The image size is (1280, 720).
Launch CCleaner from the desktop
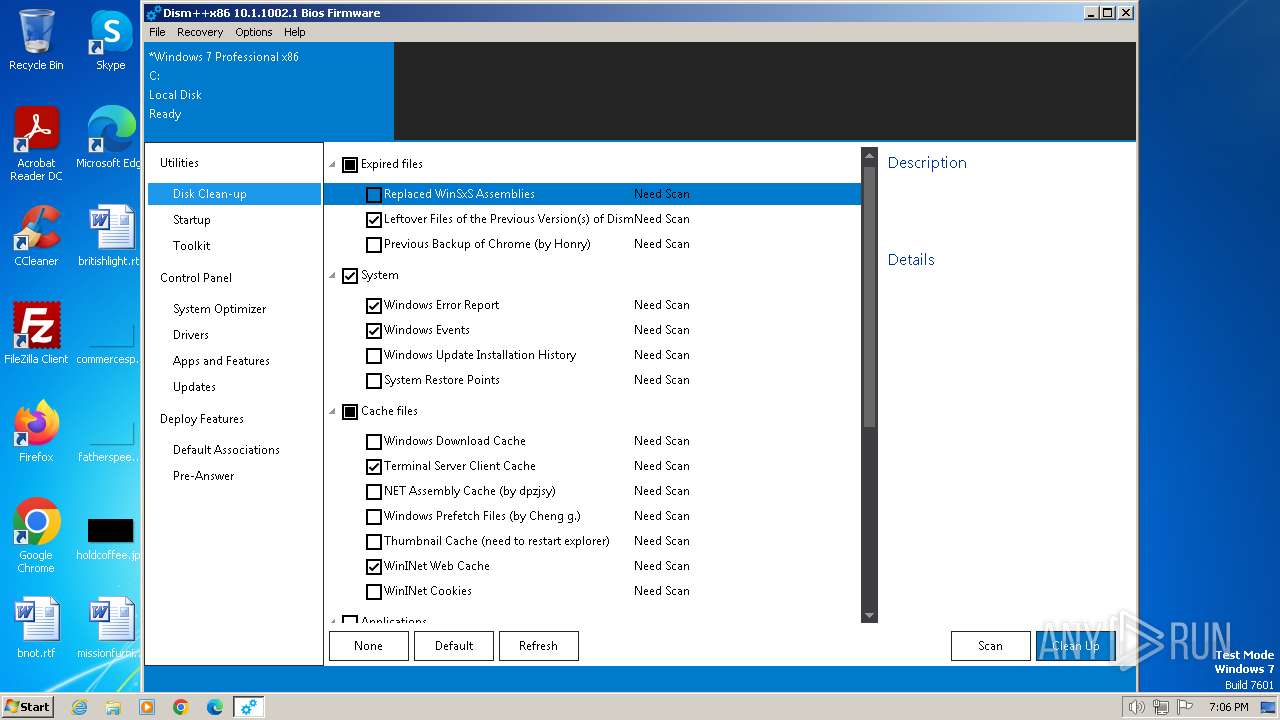pyautogui.click(x=36, y=236)
